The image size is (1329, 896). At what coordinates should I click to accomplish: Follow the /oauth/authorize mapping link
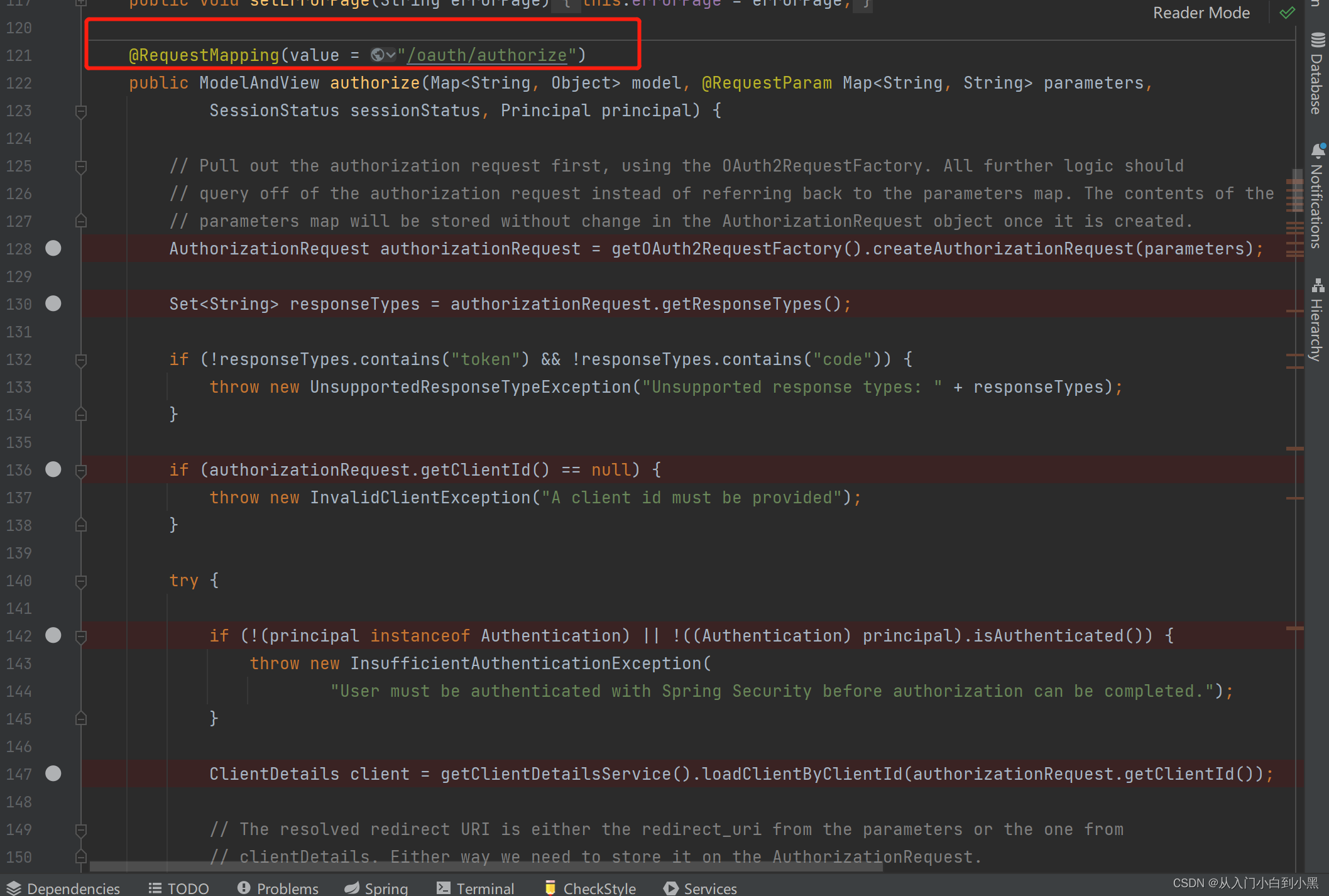pos(487,55)
